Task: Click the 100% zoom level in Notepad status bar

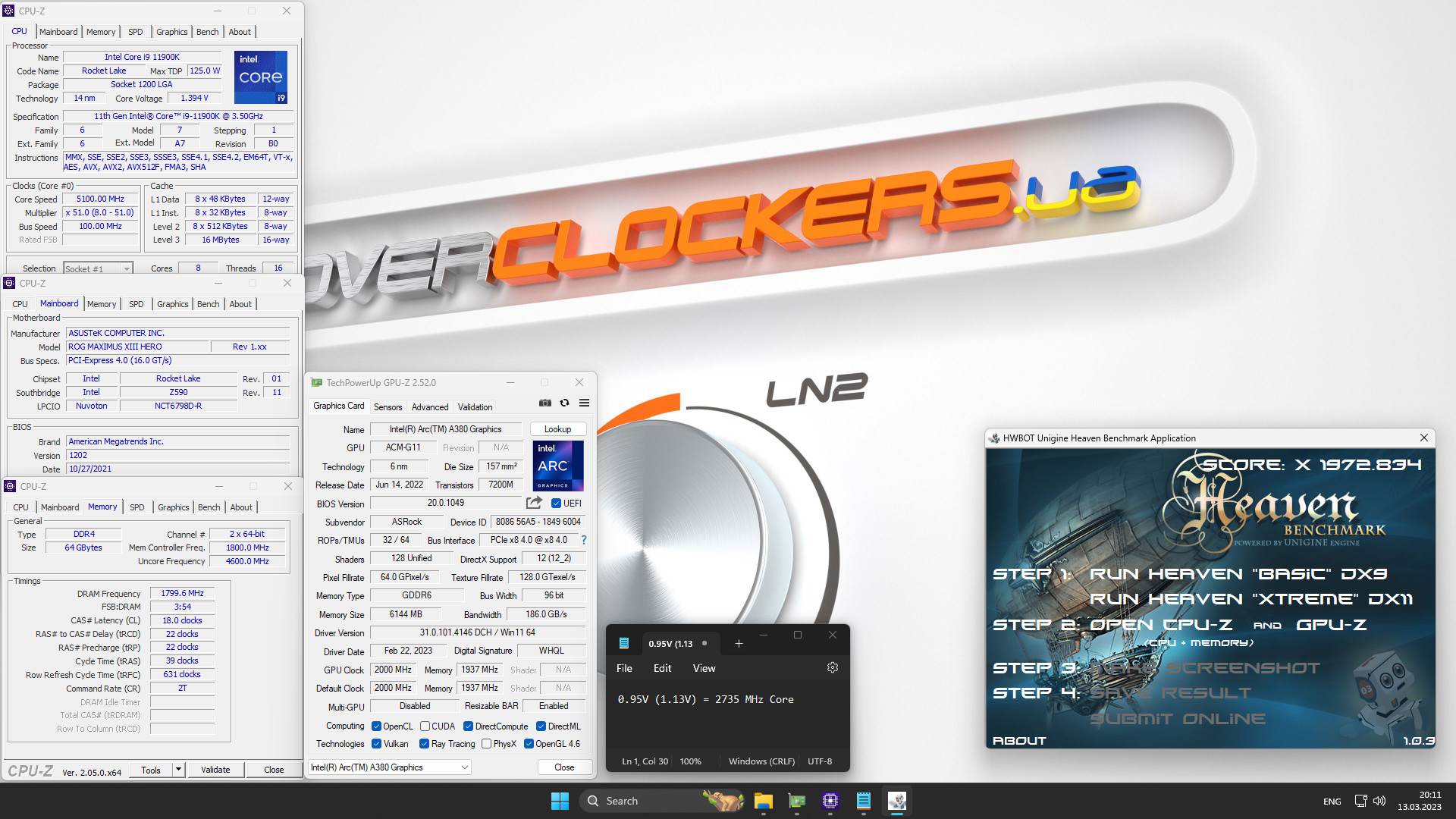Action: 690,761
